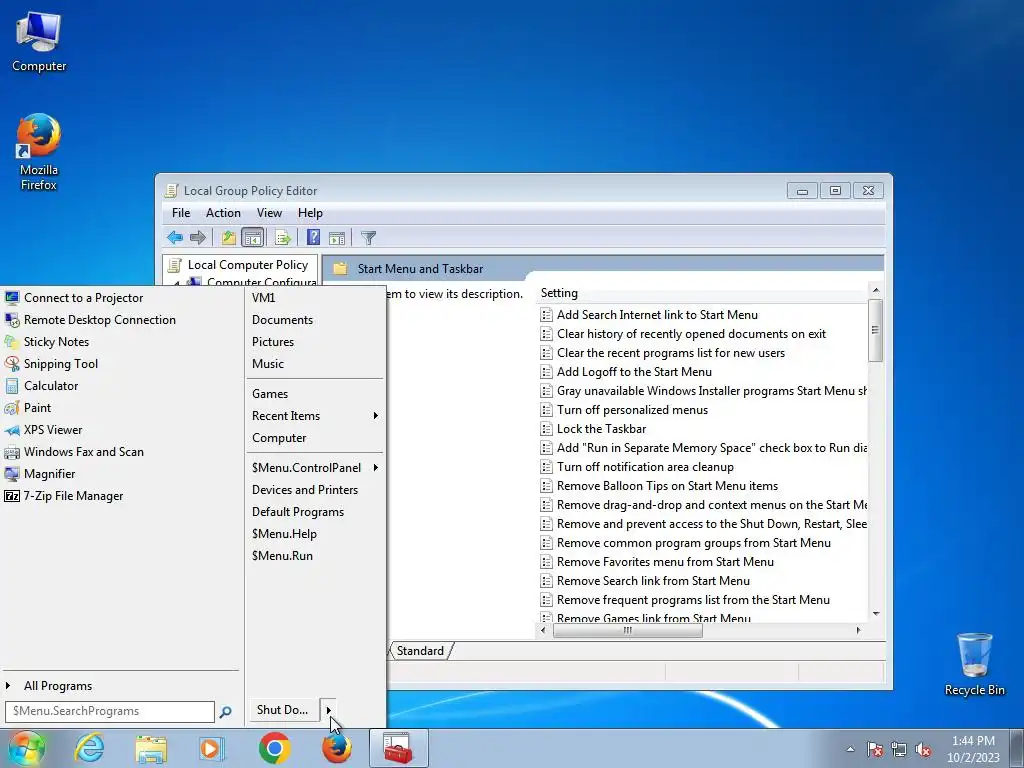Open Internet Explorer from taskbar

[89, 748]
